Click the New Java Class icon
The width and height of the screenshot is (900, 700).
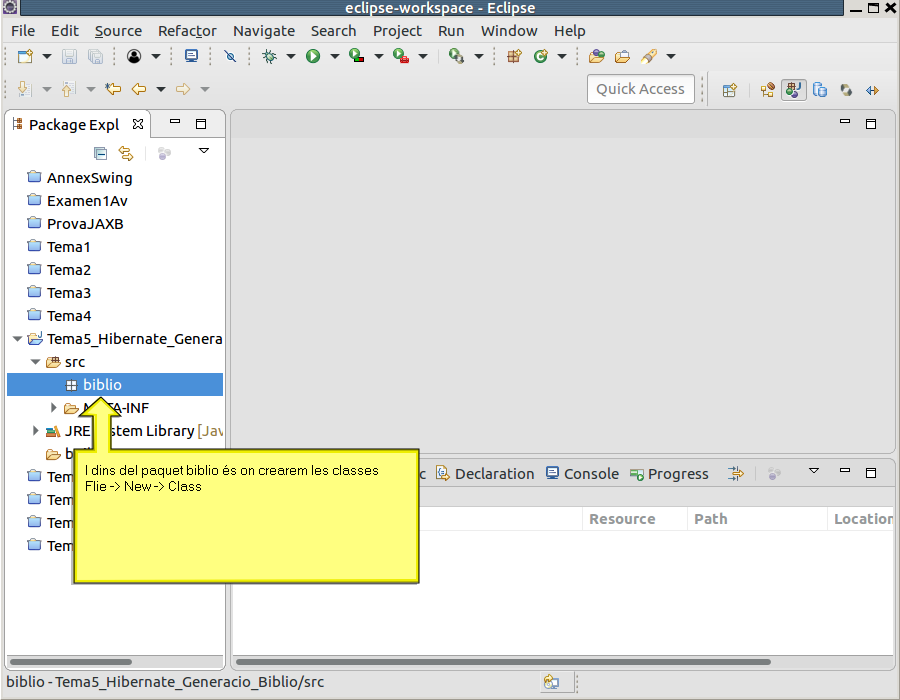[541, 56]
